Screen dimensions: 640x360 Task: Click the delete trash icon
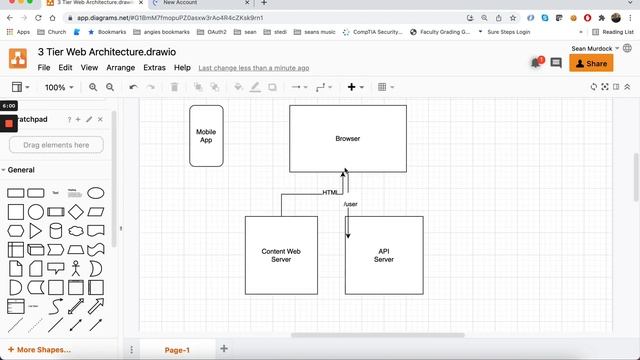click(174, 87)
